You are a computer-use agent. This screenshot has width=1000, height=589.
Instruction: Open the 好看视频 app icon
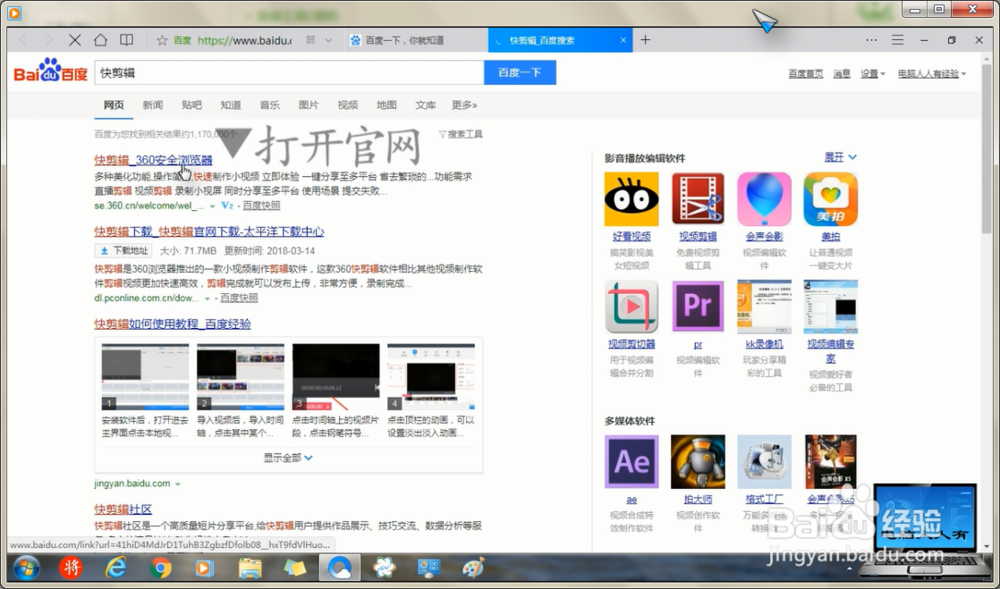[631, 199]
